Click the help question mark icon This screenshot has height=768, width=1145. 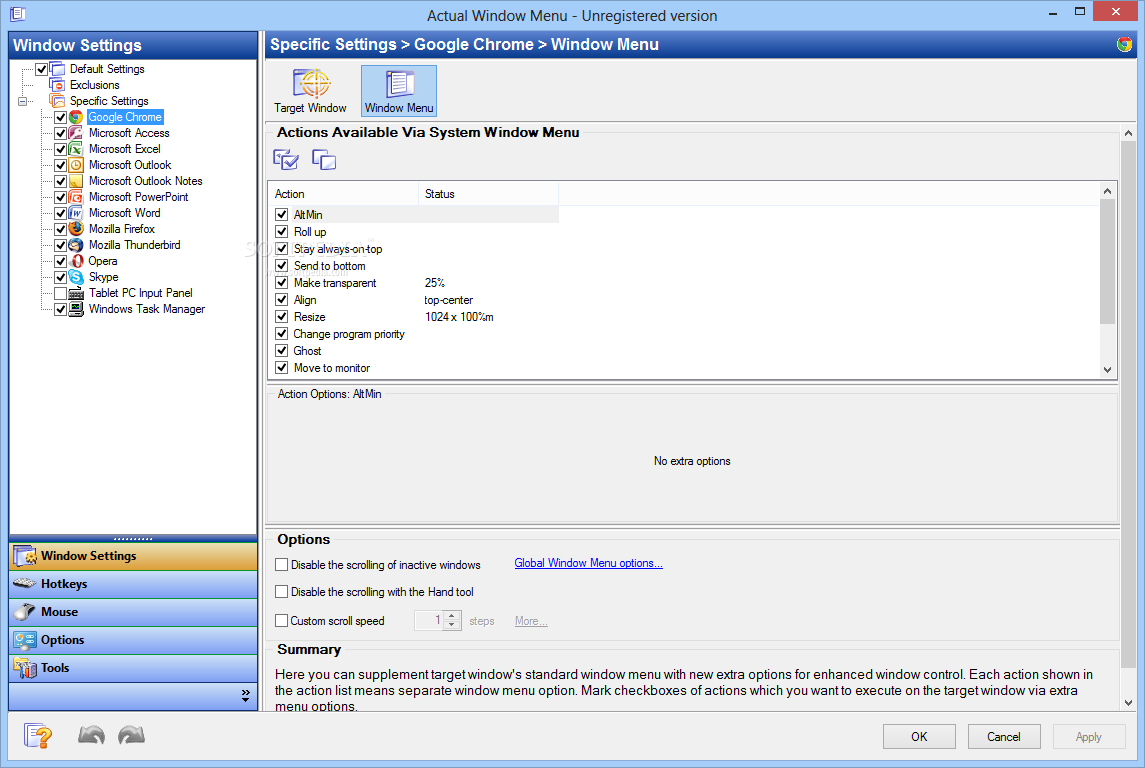(x=37, y=735)
